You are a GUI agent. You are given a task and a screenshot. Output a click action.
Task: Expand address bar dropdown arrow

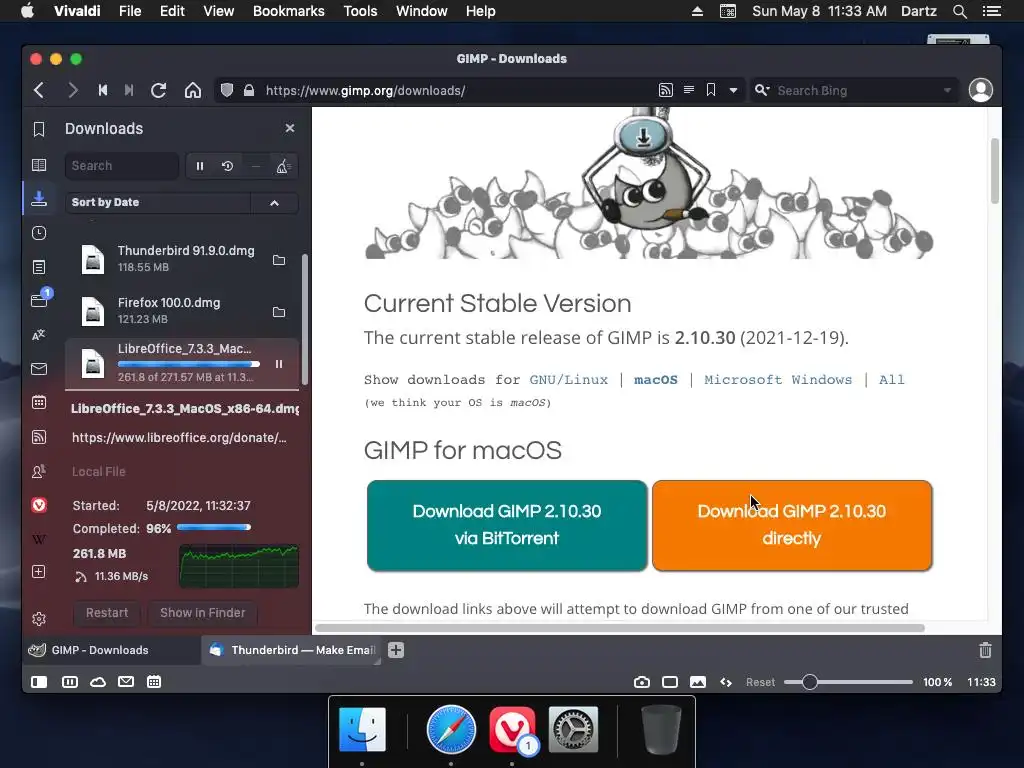(733, 90)
